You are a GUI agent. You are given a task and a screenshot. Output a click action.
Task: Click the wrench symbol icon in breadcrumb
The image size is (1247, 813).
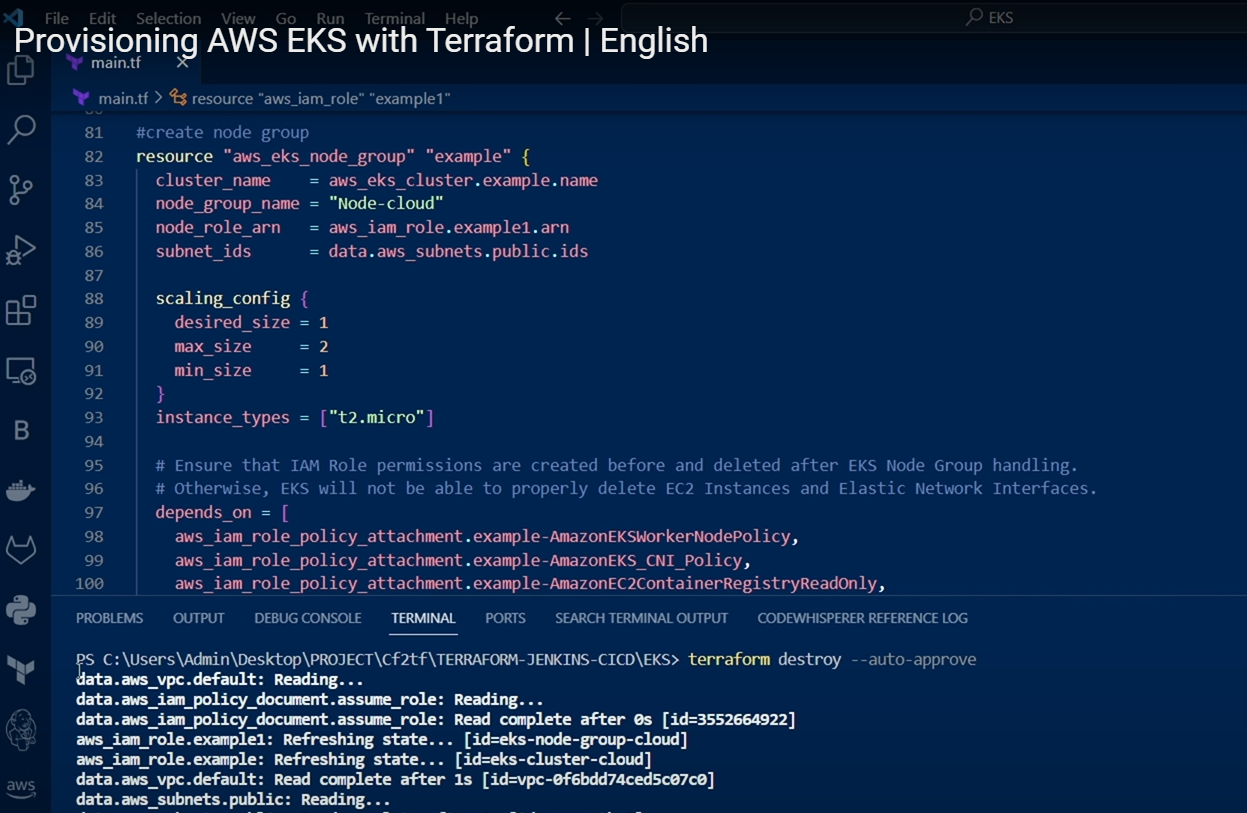pyautogui.click(x=178, y=98)
